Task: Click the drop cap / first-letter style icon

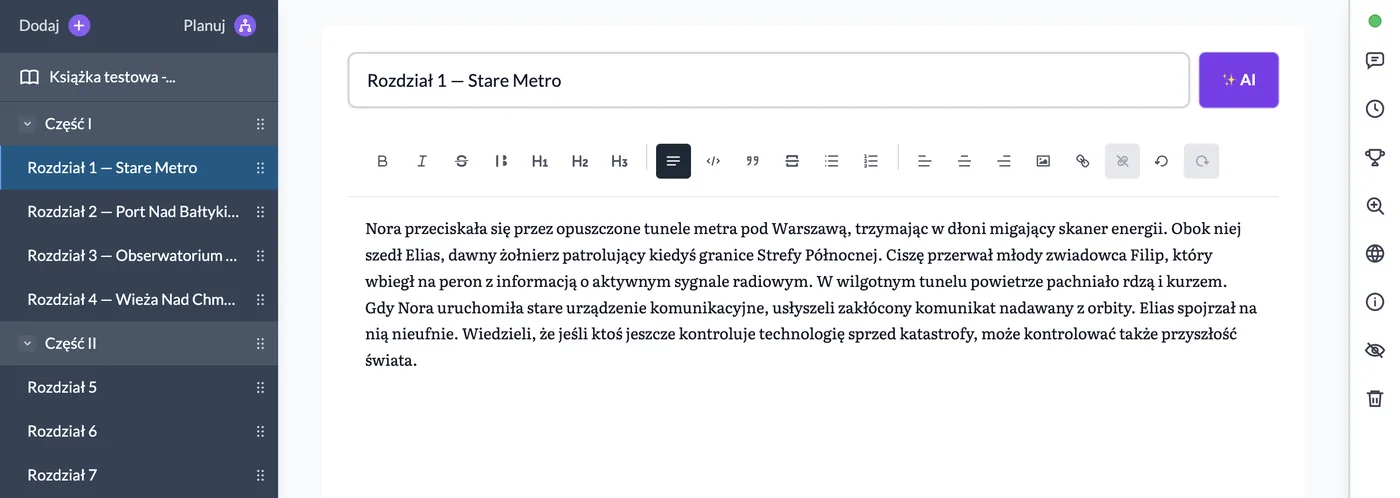Action: click(501, 161)
